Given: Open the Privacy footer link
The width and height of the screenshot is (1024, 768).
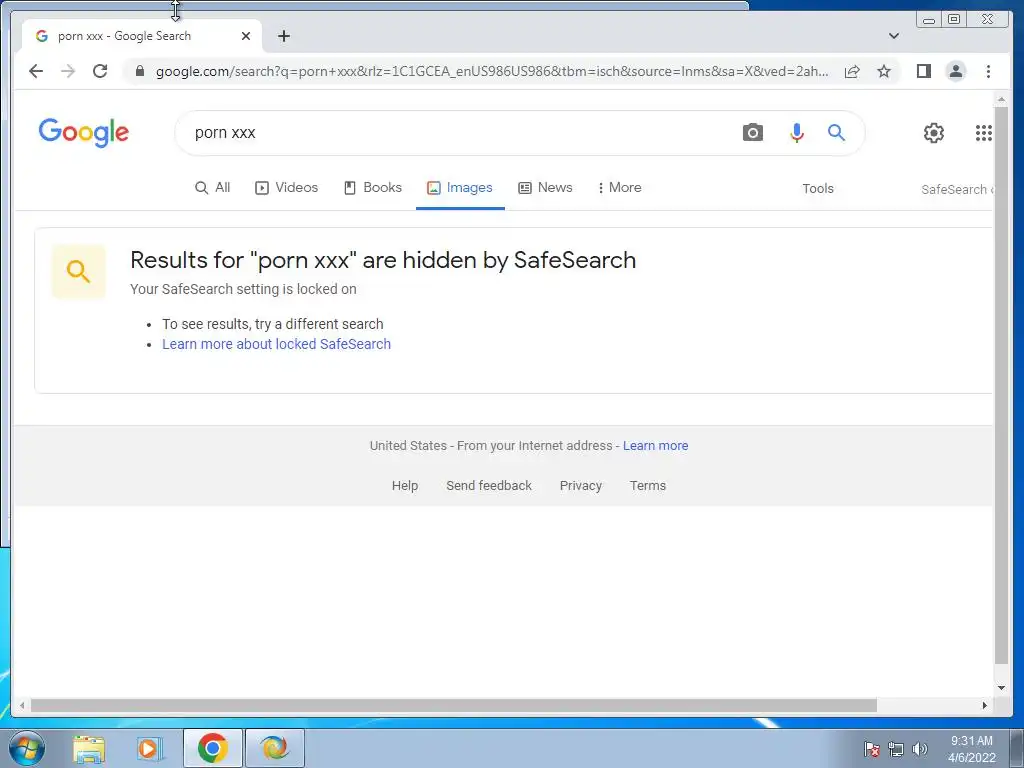Looking at the screenshot, I should point(581,485).
